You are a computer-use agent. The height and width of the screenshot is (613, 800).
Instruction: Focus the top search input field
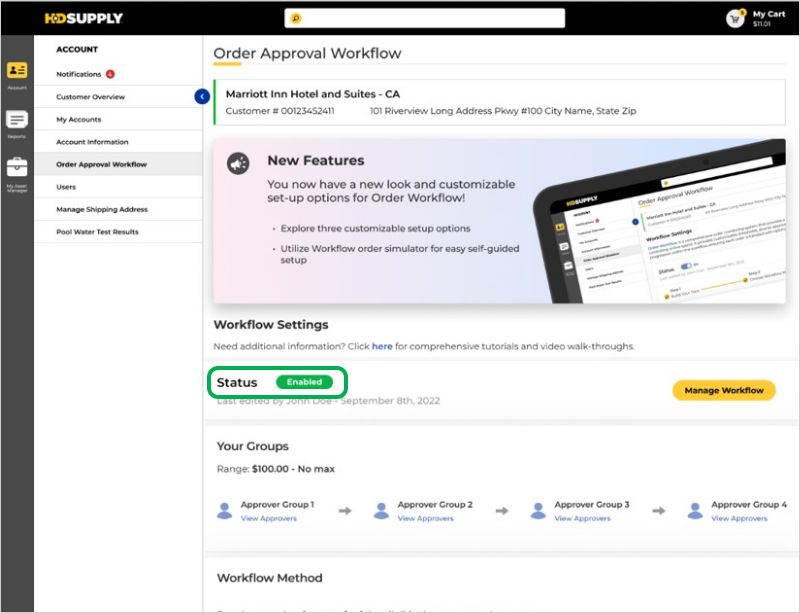coord(424,18)
